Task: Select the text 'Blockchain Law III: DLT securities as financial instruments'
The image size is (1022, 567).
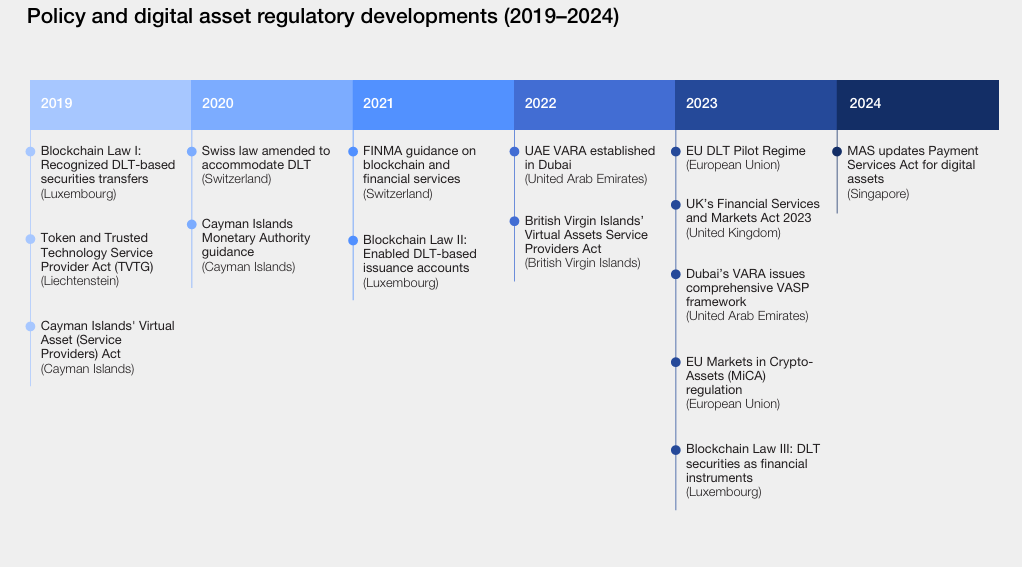Action: (x=753, y=463)
